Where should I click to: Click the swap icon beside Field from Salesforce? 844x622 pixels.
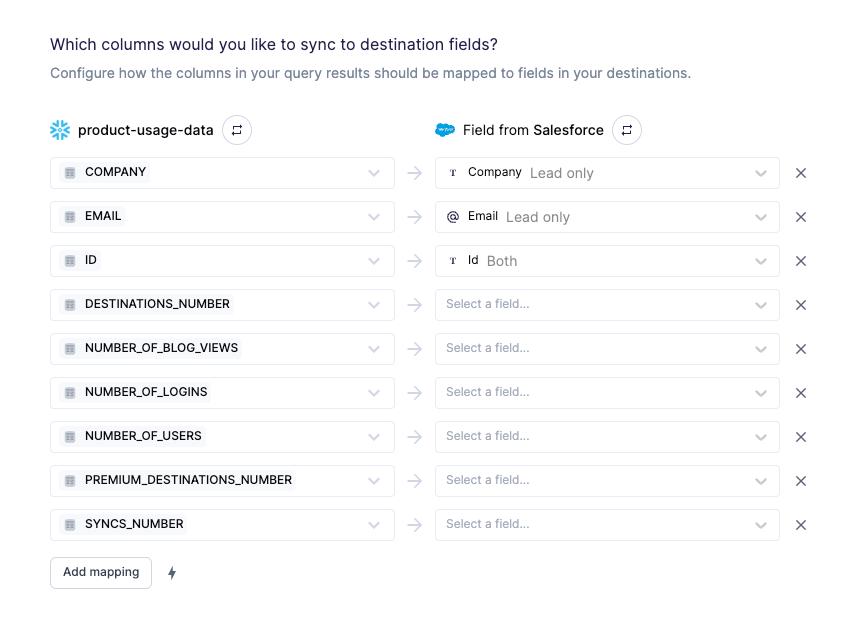(x=627, y=130)
